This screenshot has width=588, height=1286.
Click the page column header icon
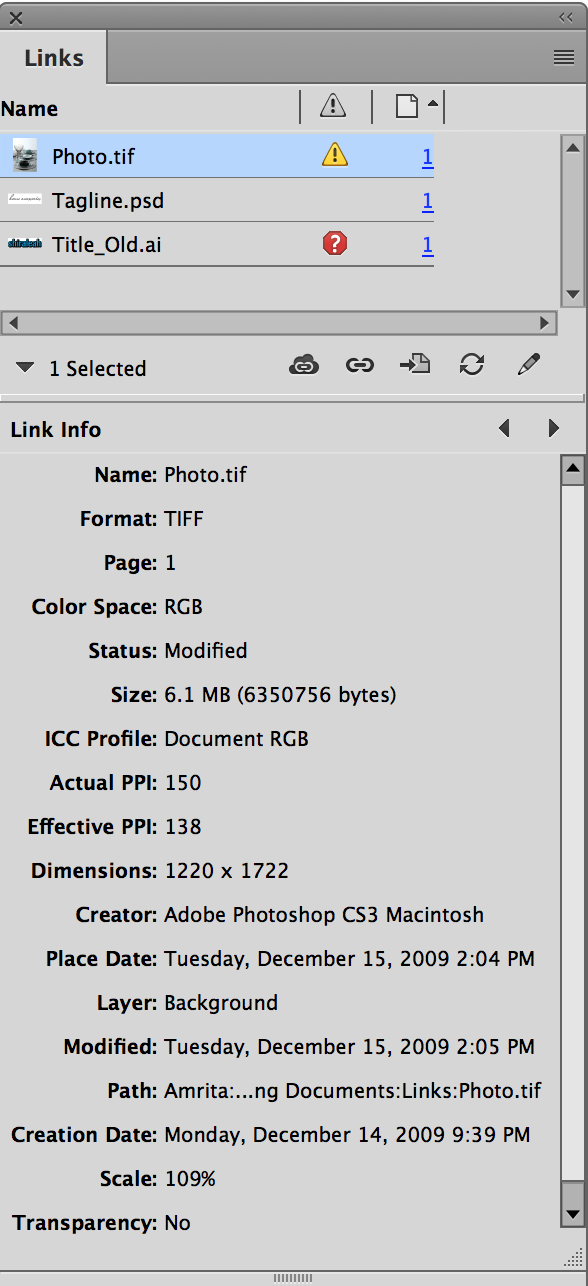407,106
